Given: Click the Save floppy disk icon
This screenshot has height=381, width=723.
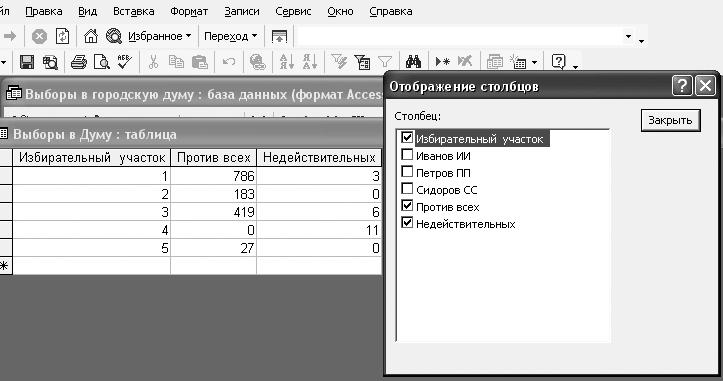Looking at the screenshot, I should [x=27, y=62].
